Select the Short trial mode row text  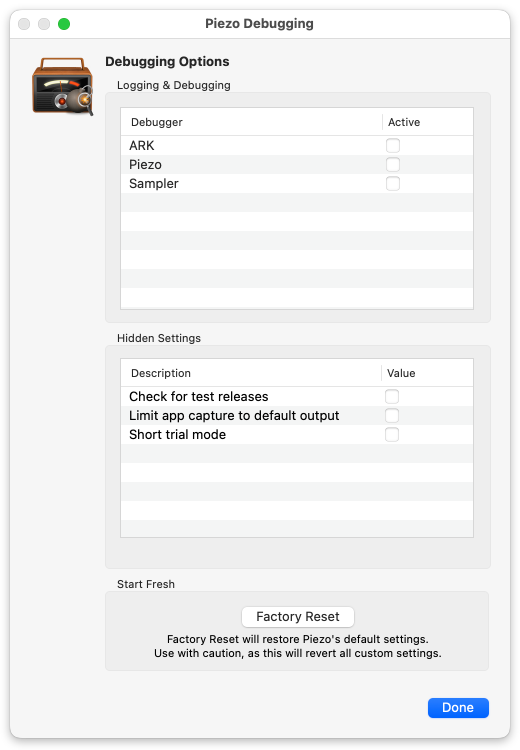point(177,435)
